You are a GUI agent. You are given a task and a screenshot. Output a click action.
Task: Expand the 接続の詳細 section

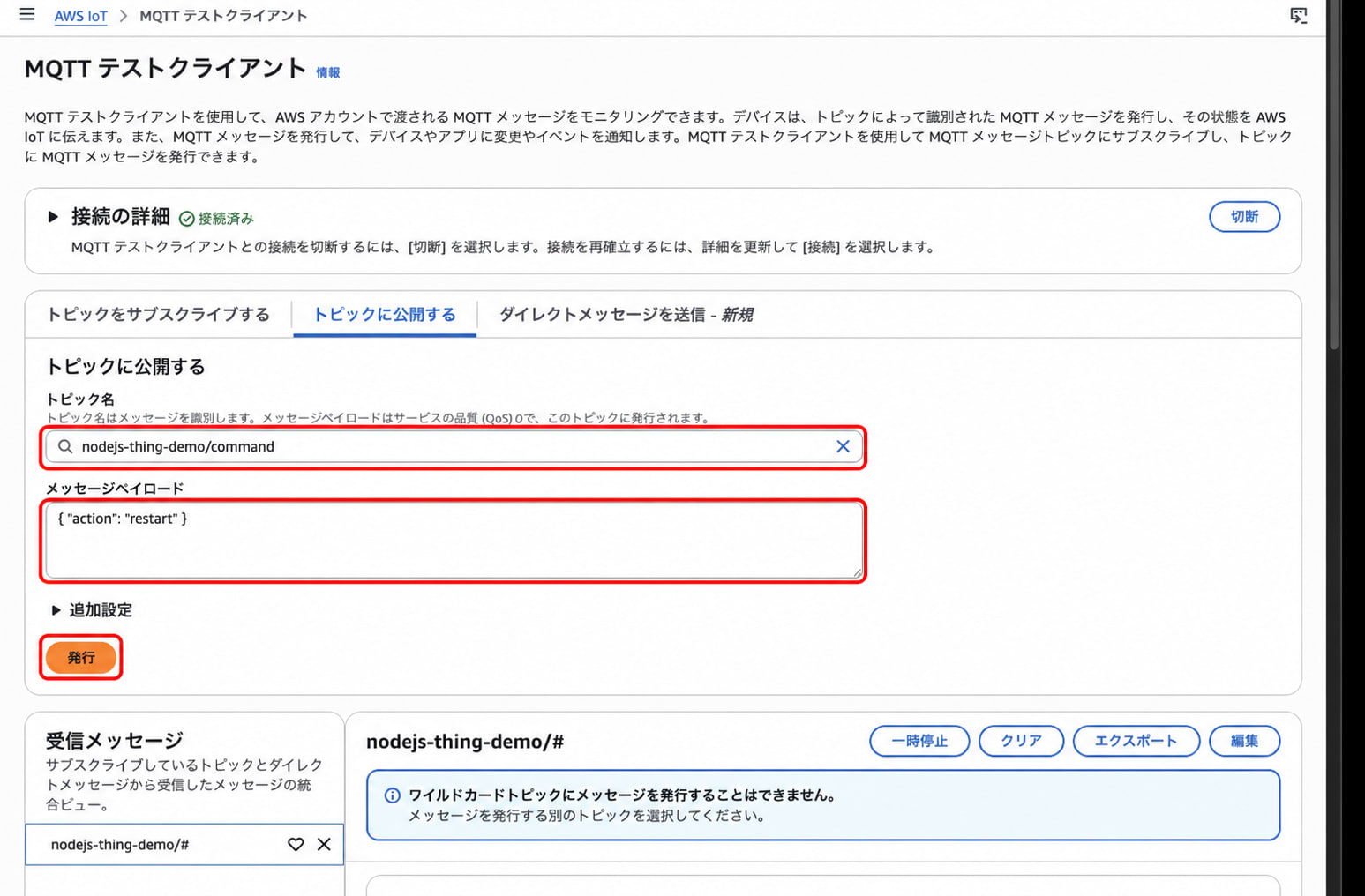point(53,216)
